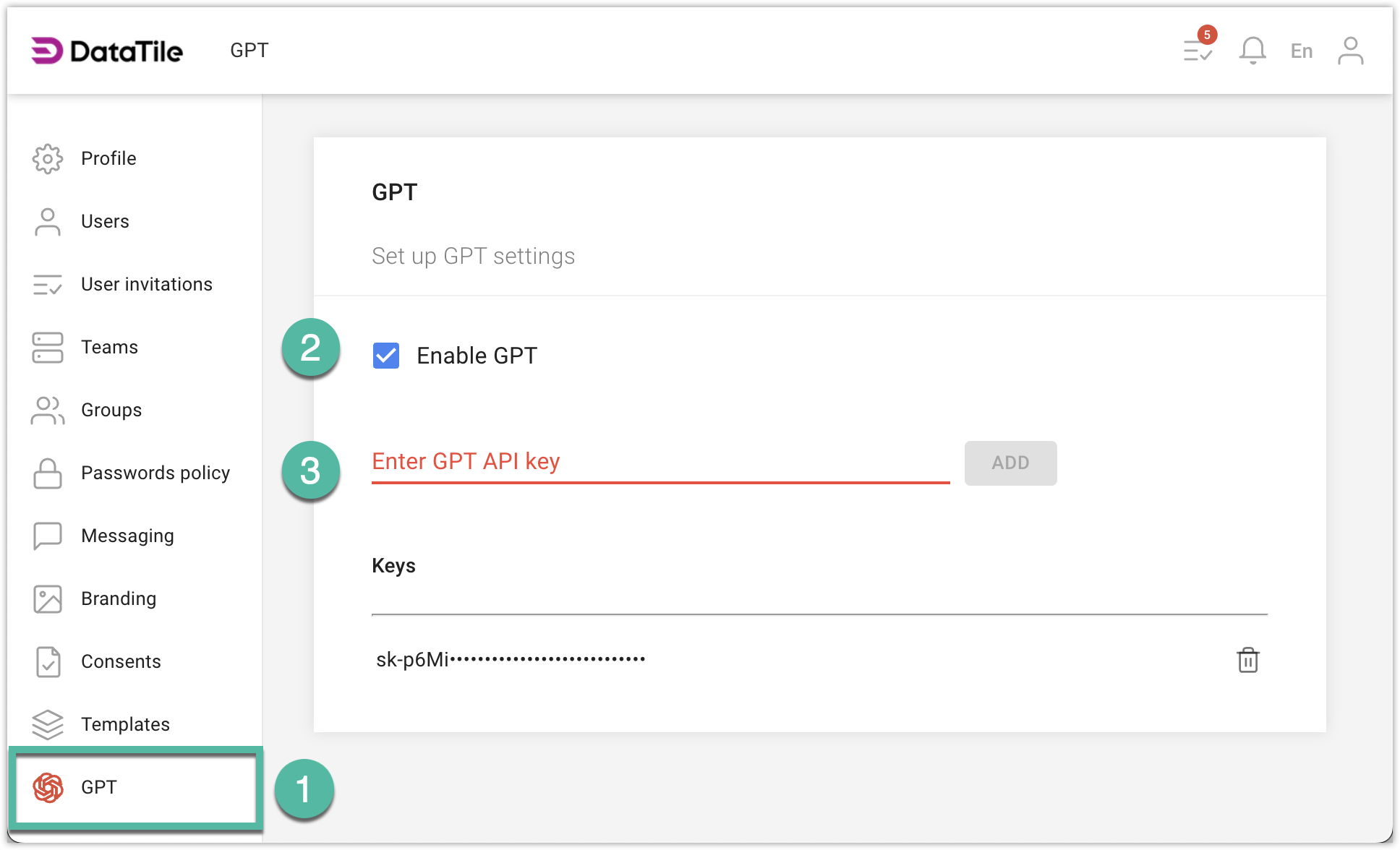Image resolution: width=1400 pixels, height=850 pixels.
Task: Click the DataTile logo
Action: pos(106,51)
